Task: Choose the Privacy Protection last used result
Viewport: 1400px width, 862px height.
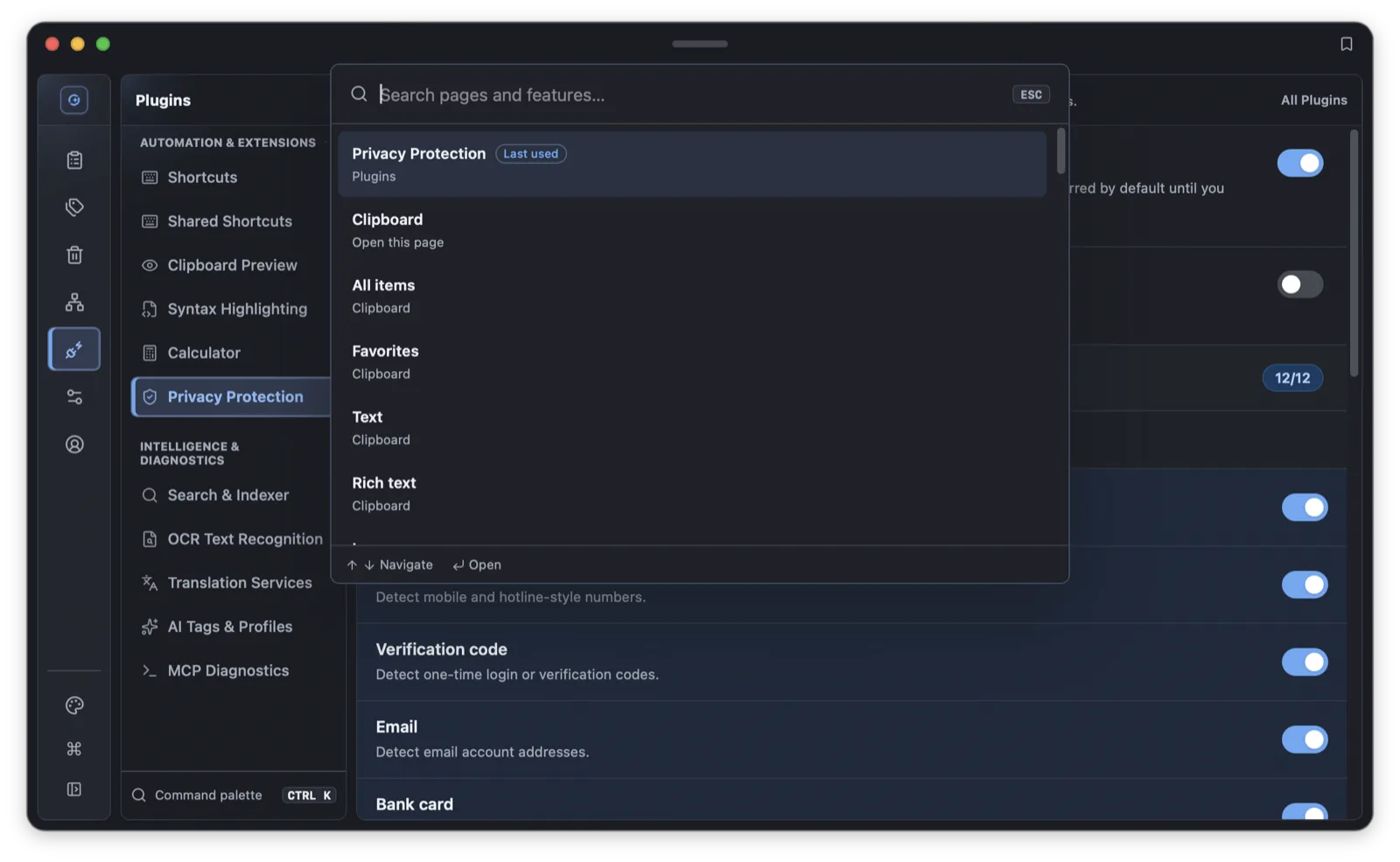Action: click(692, 164)
